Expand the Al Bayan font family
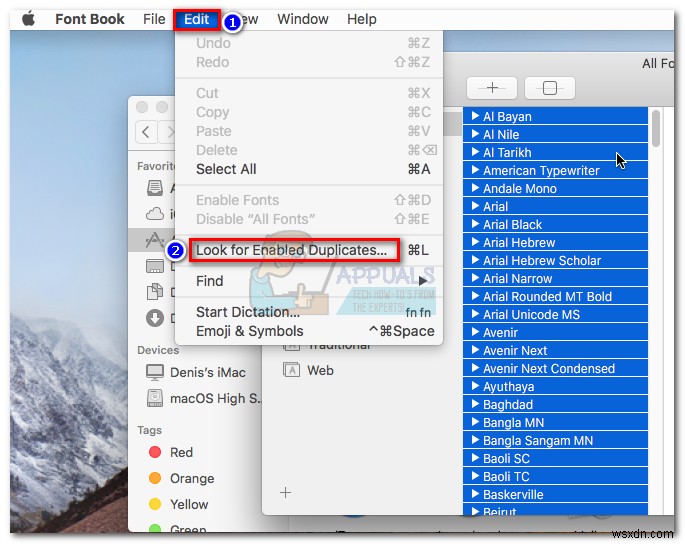Screen dimensions: 685x544 coord(475,116)
